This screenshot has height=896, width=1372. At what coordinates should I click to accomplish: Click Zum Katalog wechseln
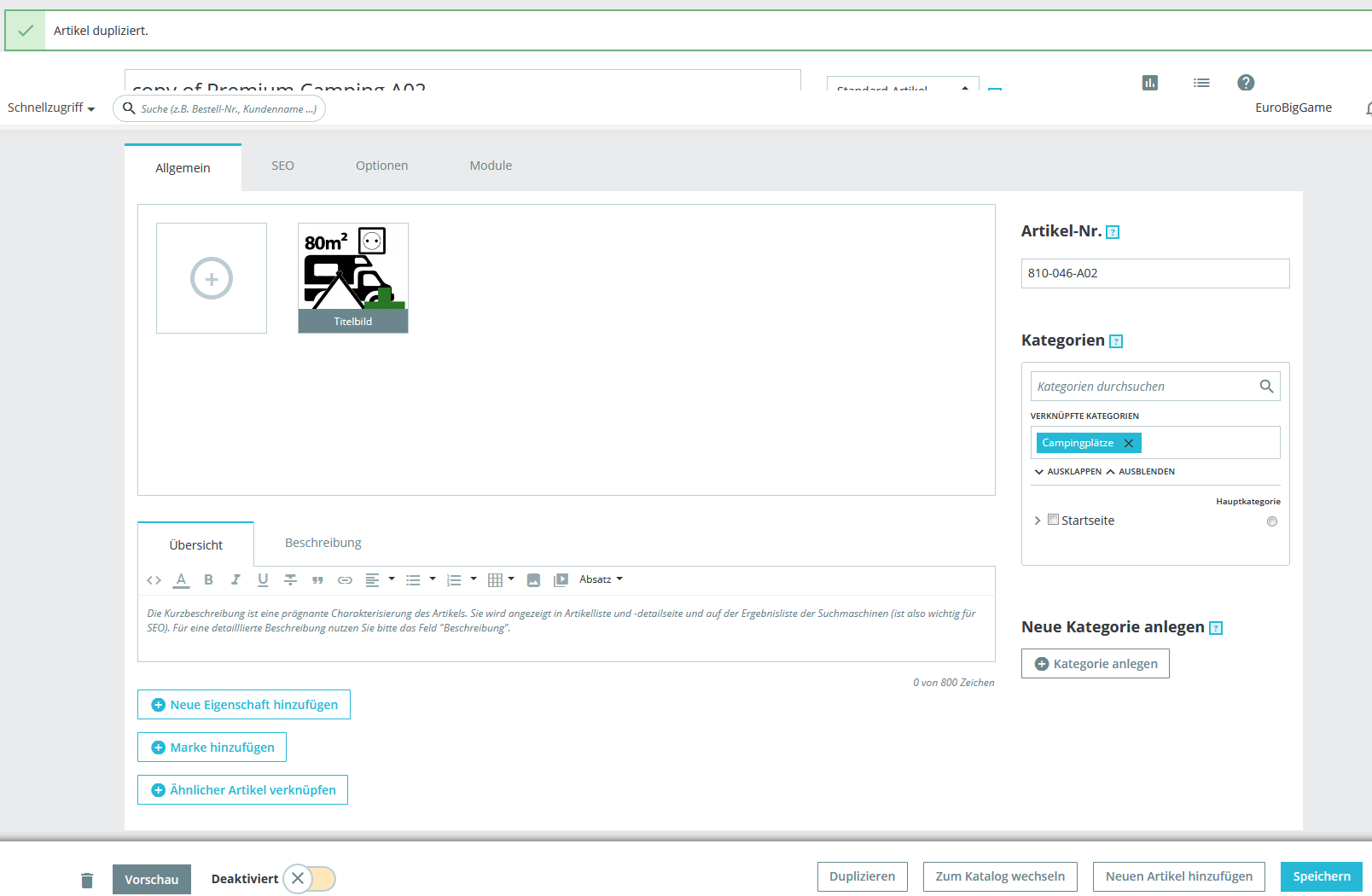(1000, 876)
